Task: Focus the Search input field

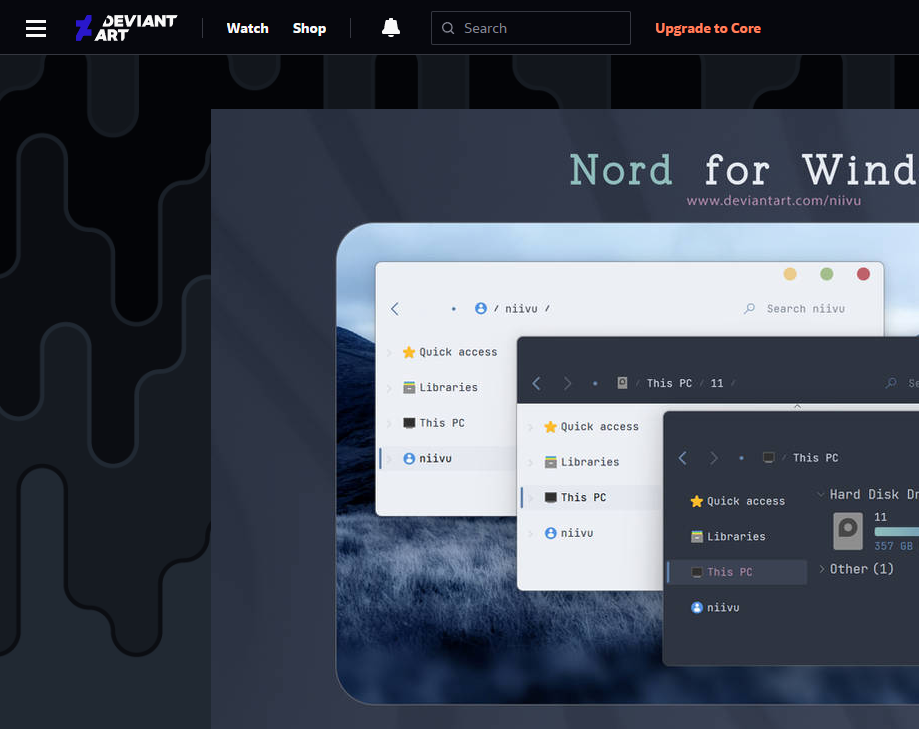Action: (x=530, y=28)
